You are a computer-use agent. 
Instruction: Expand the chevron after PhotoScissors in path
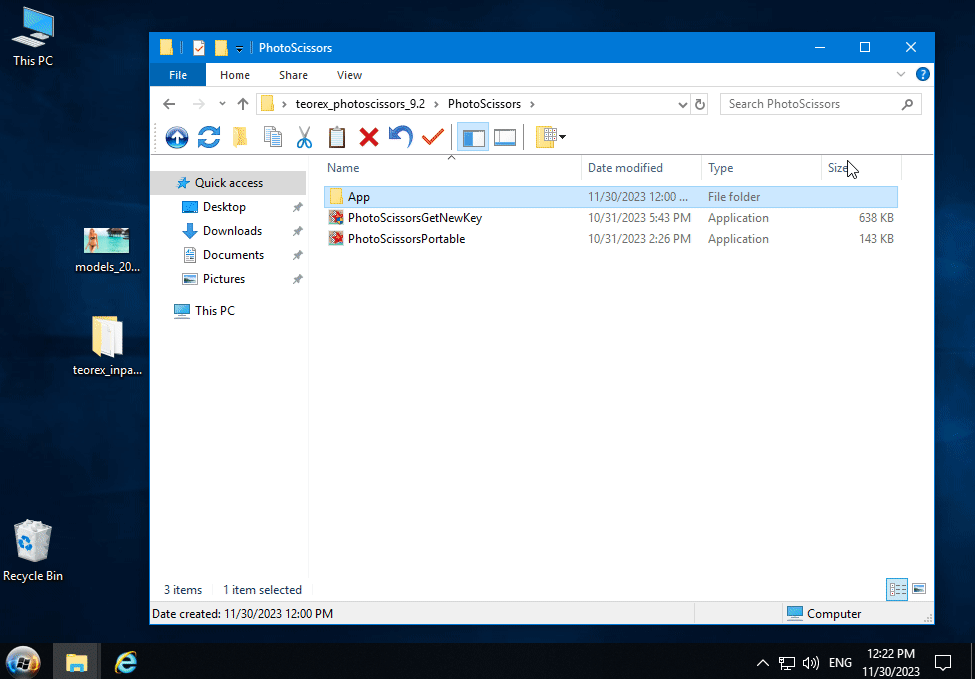532,104
